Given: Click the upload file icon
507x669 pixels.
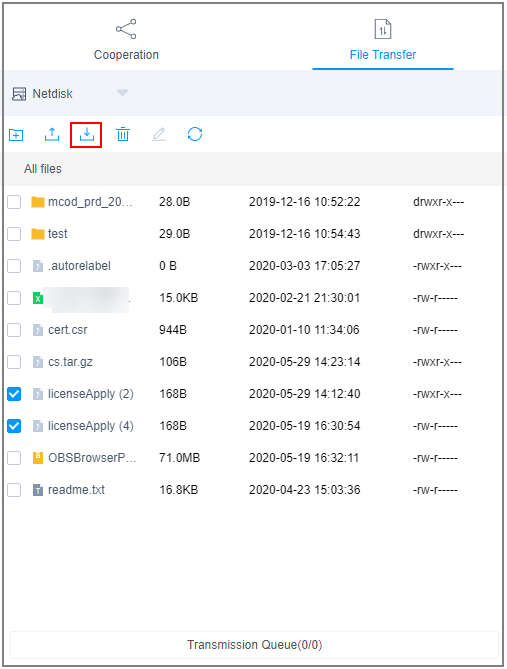Looking at the screenshot, I should pos(52,135).
